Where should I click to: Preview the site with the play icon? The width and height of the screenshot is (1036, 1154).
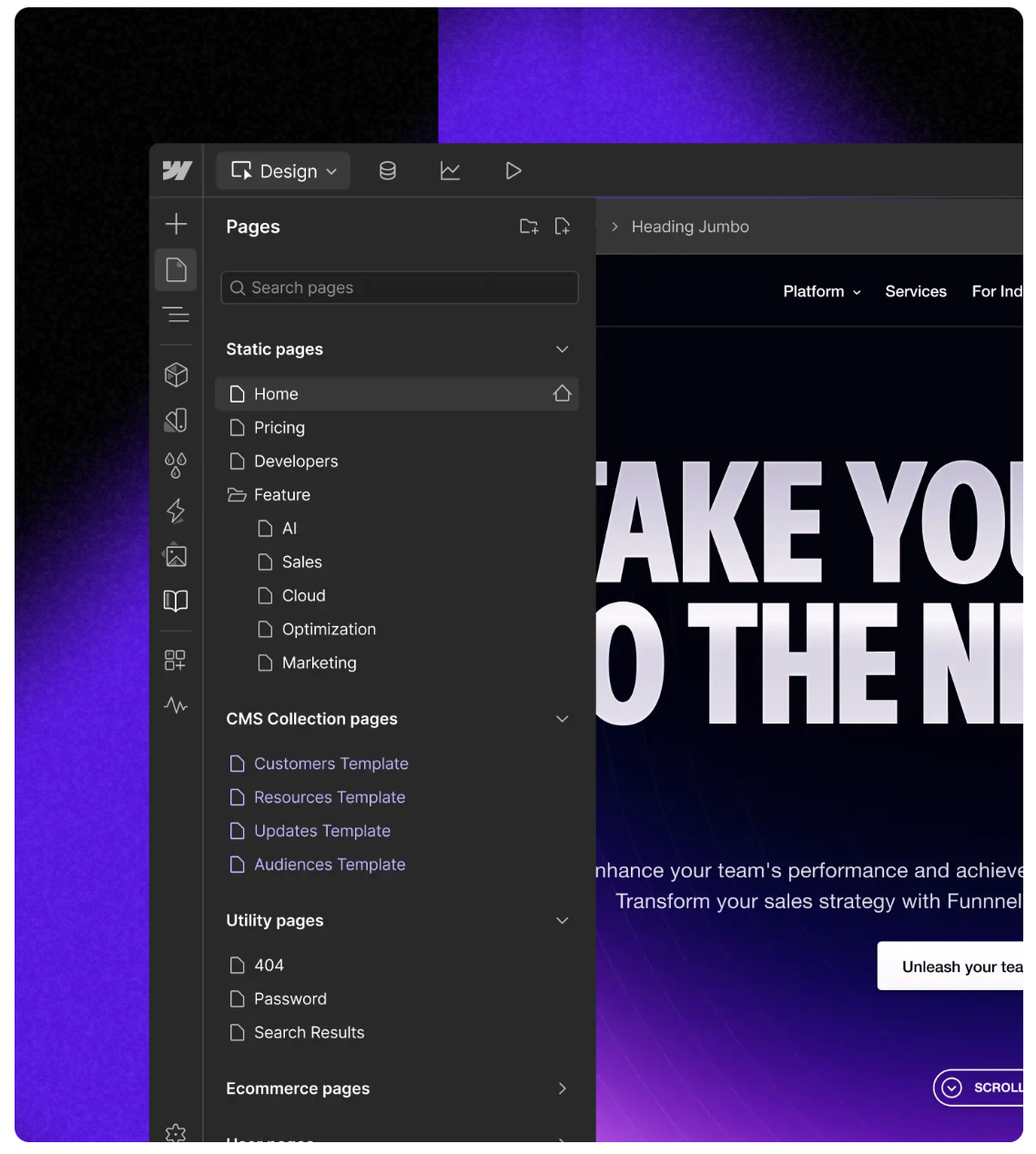[x=512, y=170]
